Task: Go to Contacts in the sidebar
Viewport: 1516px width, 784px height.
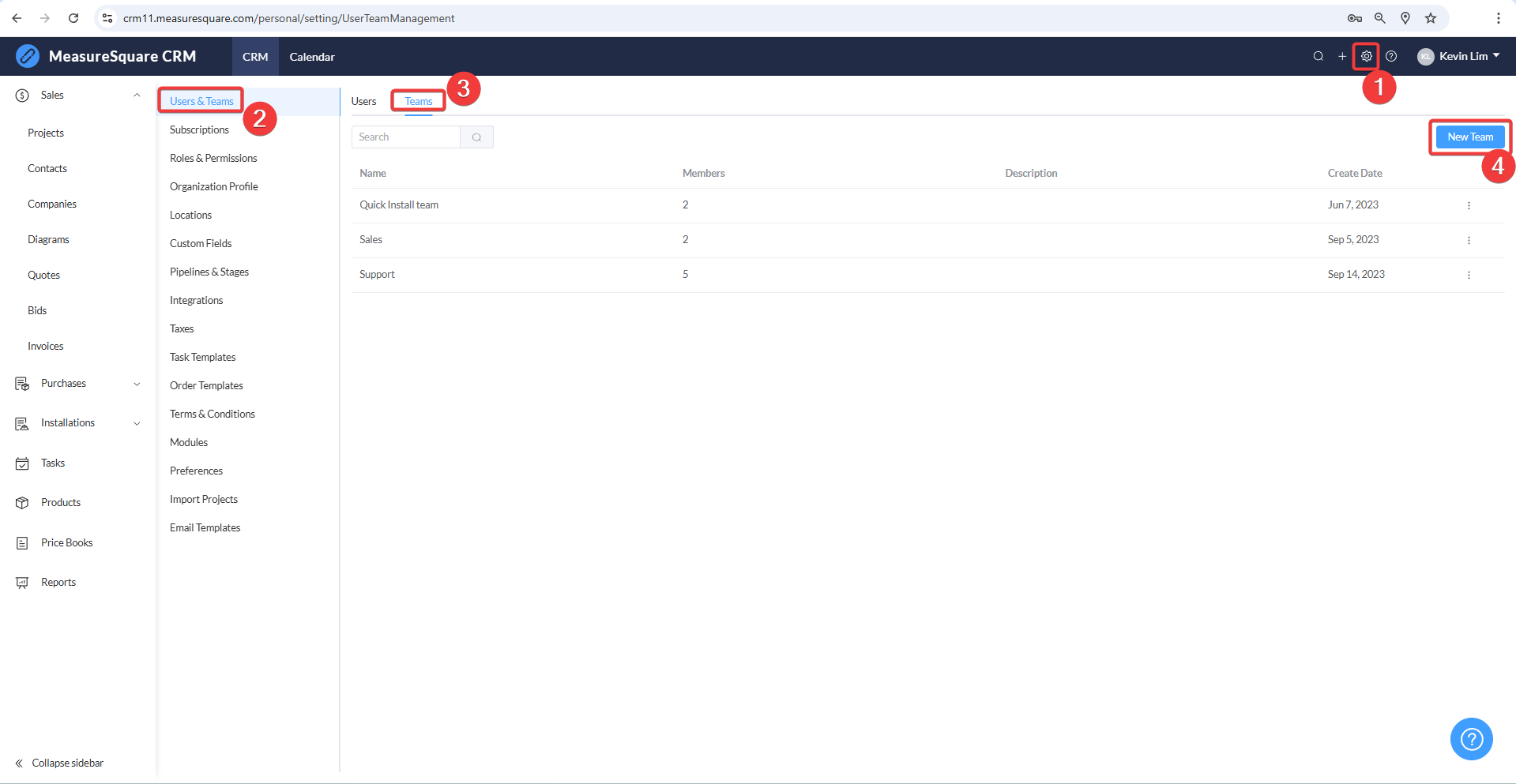Action: click(x=47, y=168)
